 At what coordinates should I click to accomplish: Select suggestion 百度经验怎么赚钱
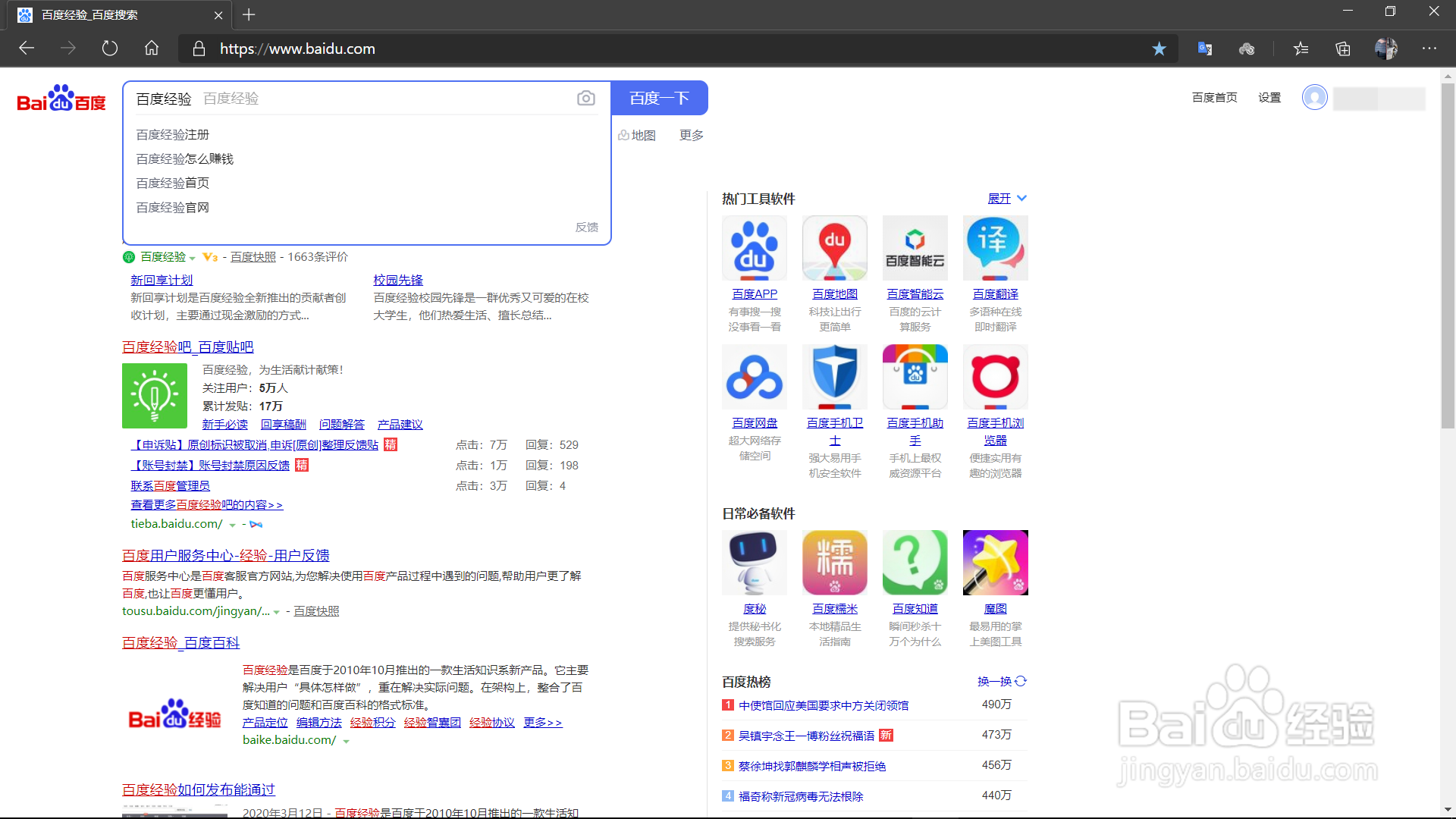[x=184, y=158]
